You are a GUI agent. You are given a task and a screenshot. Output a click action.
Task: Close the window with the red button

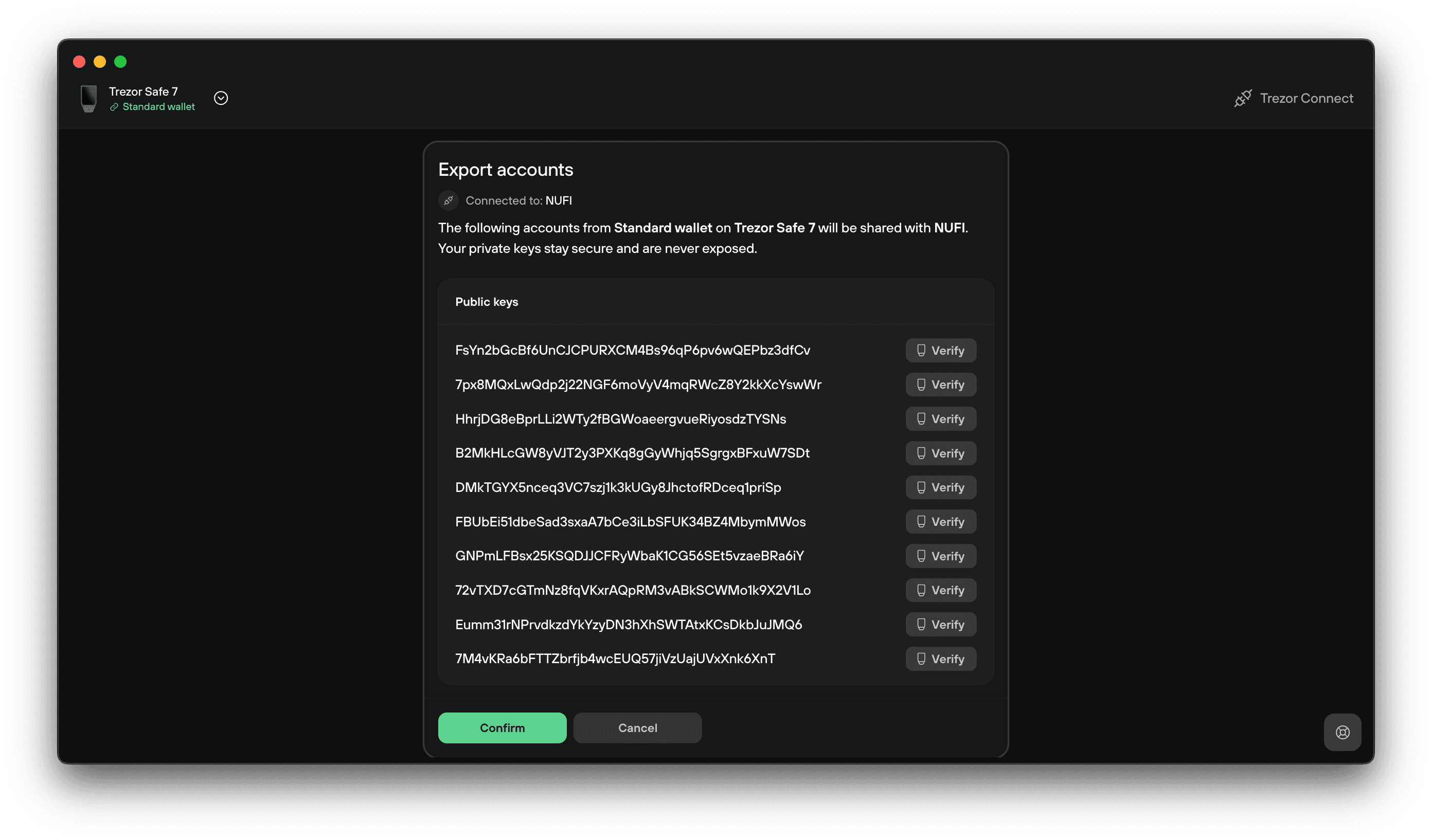coord(80,61)
